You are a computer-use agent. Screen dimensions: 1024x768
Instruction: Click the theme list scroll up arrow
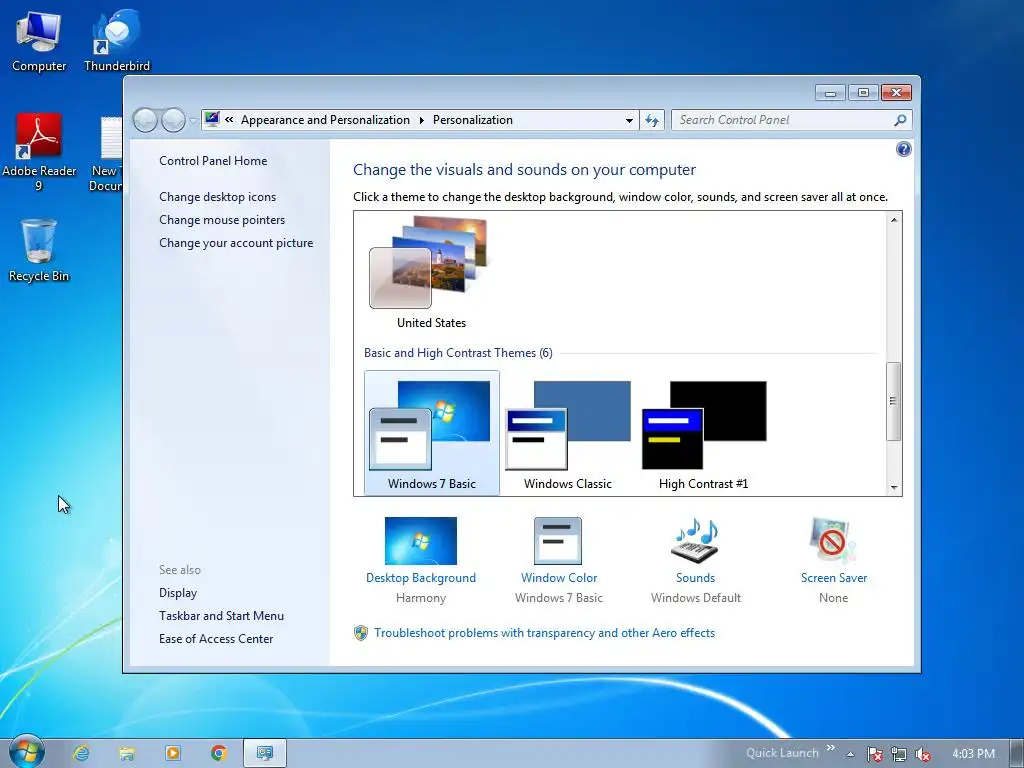893,220
